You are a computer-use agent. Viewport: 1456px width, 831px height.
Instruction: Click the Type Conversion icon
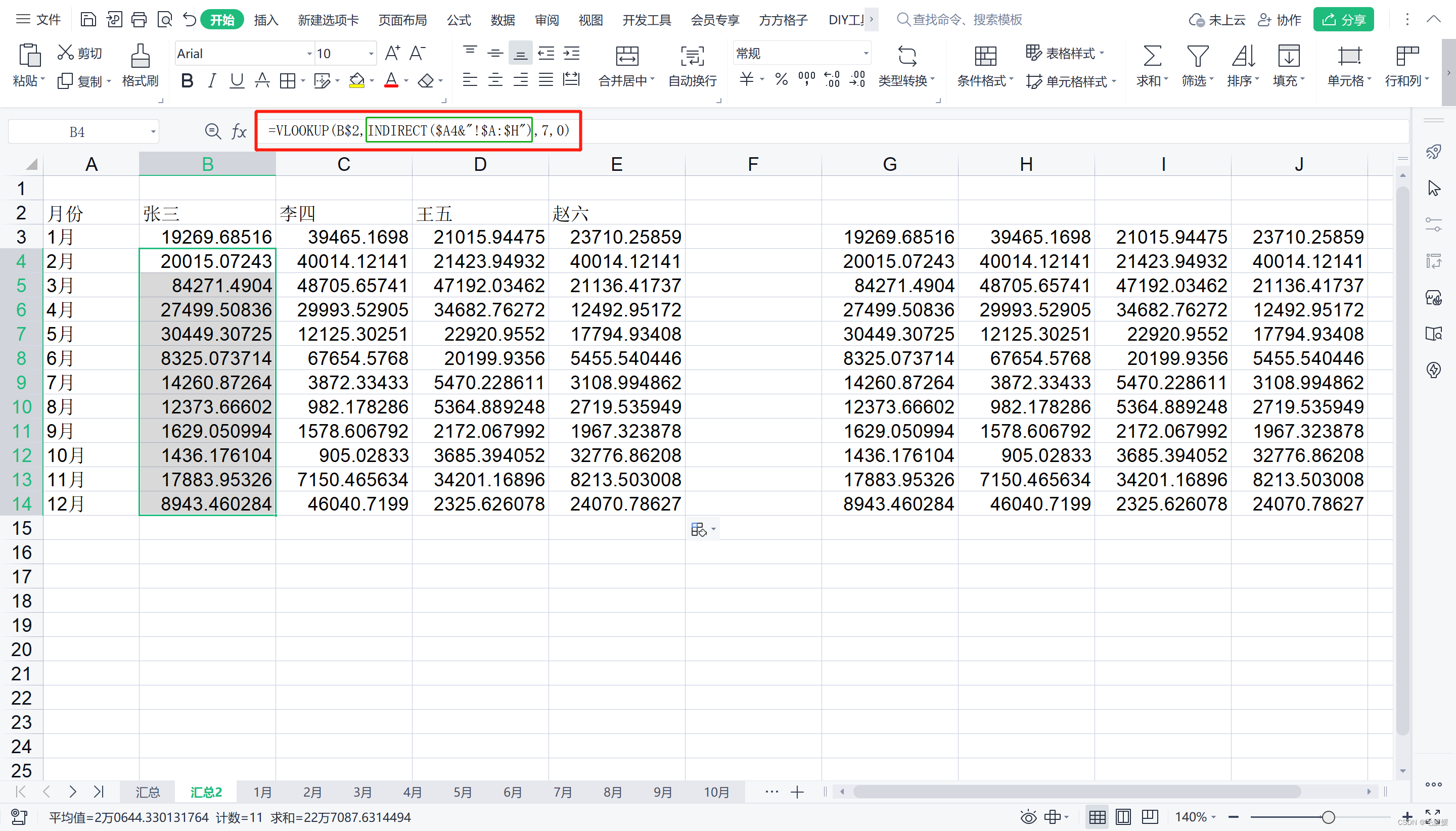906,56
